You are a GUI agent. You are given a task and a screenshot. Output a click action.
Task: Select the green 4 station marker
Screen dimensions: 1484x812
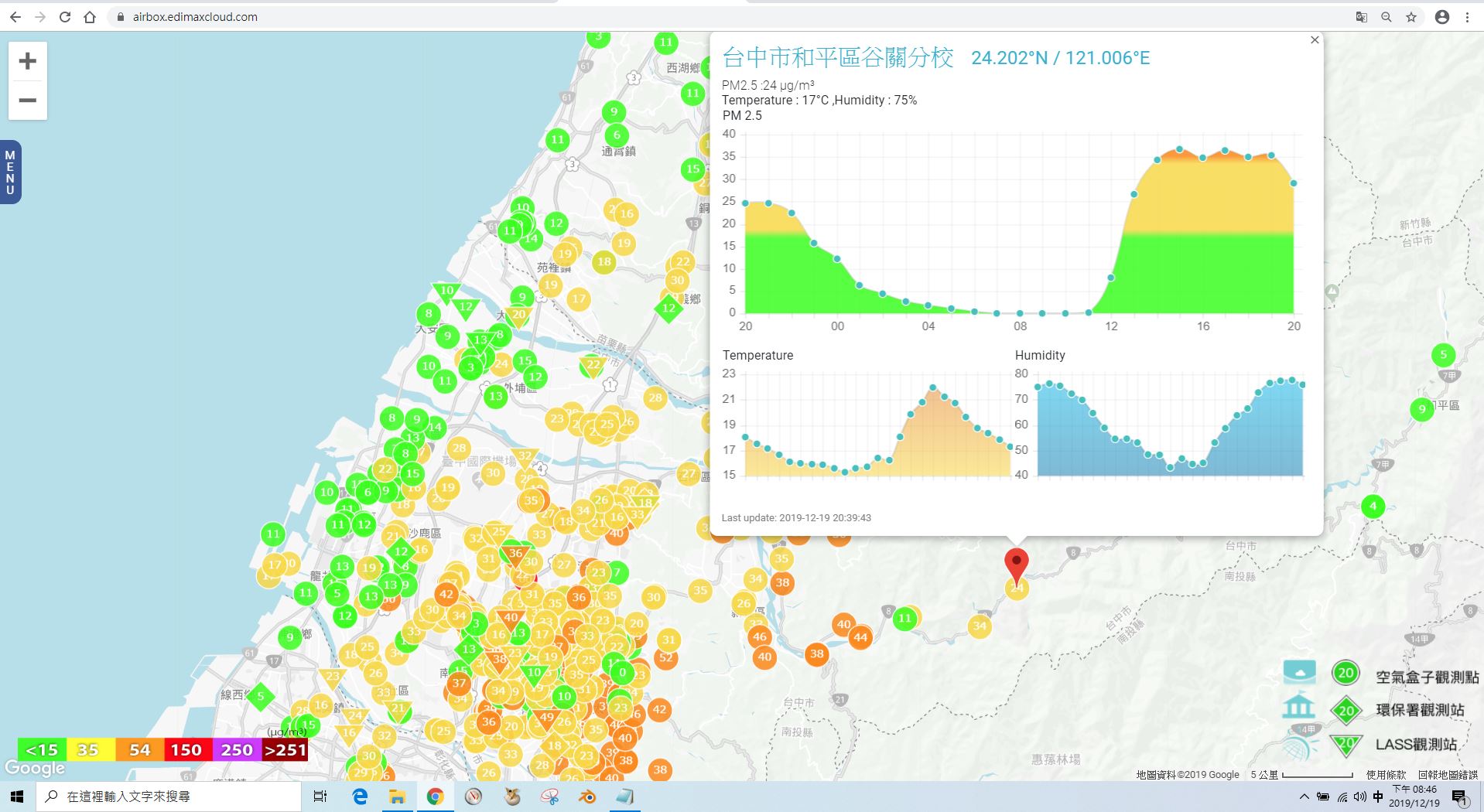[1373, 507]
